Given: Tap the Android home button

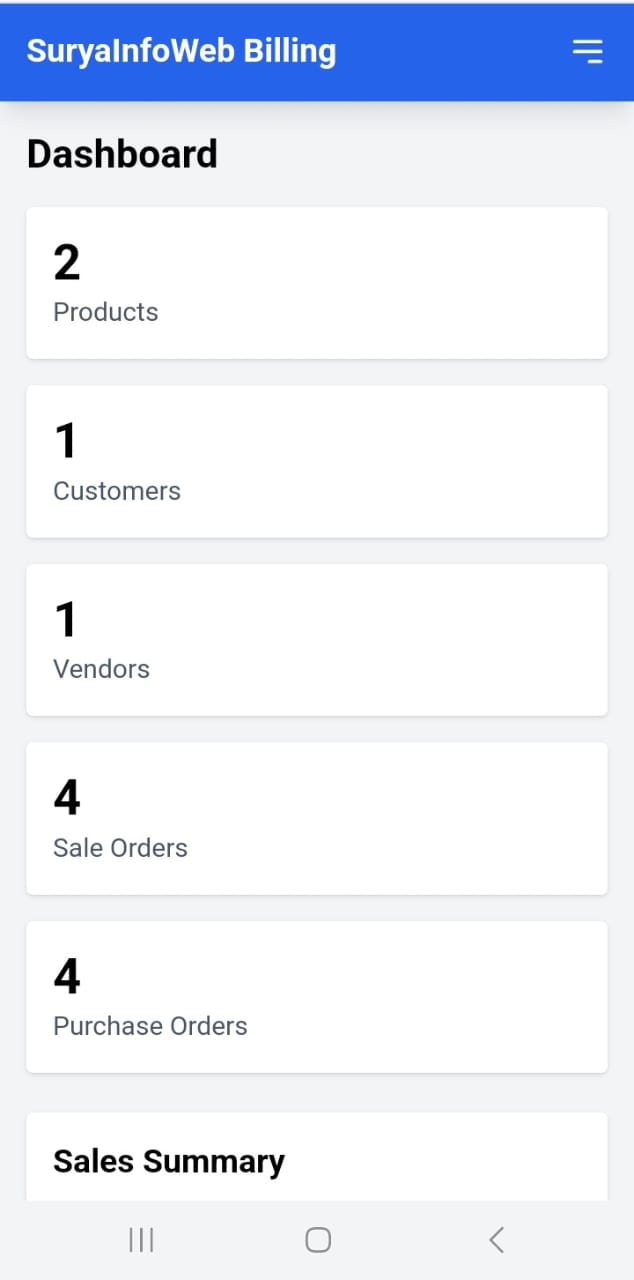Looking at the screenshot, I should coord(317,1239).
